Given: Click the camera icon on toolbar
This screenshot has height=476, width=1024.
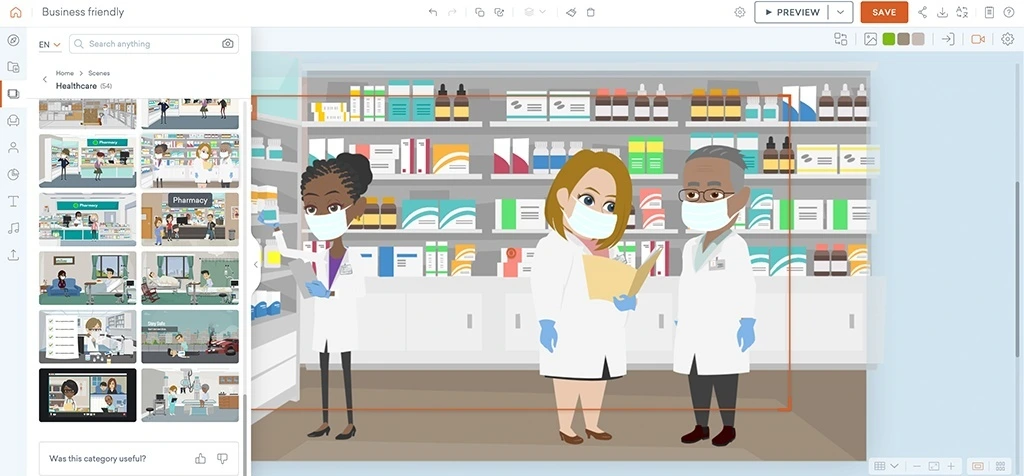Looking at the screenshot, I should tap(978, 39).
